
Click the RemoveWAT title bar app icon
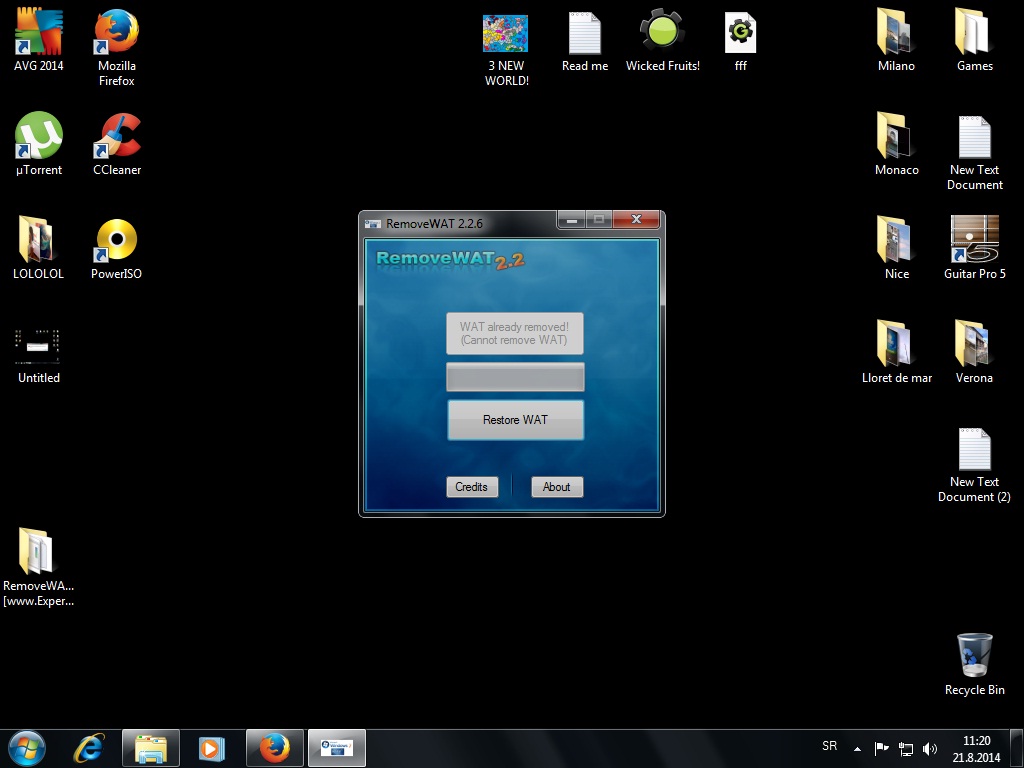[x=373, y=224]
